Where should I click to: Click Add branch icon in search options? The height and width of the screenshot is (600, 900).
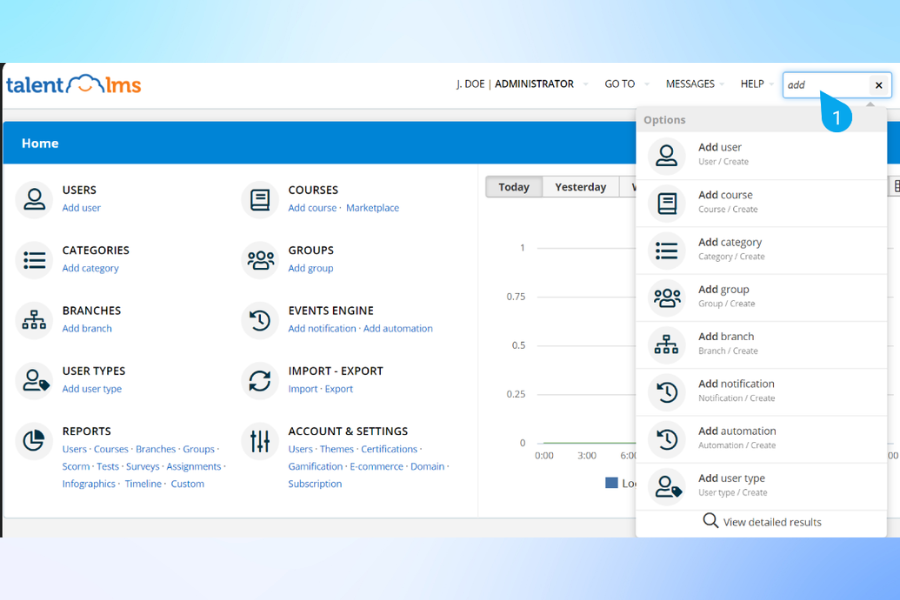coord(666,344)
